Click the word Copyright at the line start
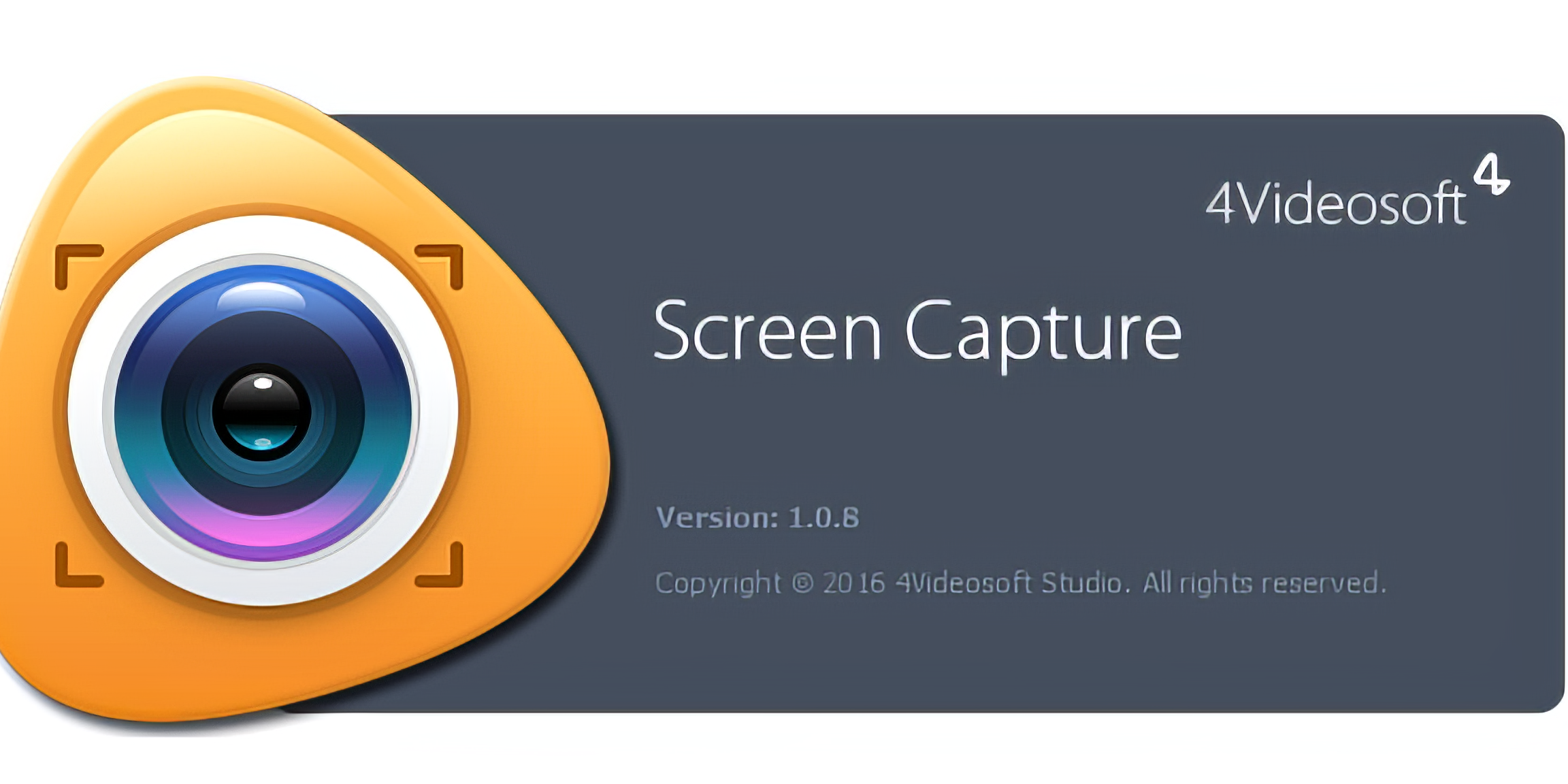This screenshot has height=784, width=1568. (718, 585)
